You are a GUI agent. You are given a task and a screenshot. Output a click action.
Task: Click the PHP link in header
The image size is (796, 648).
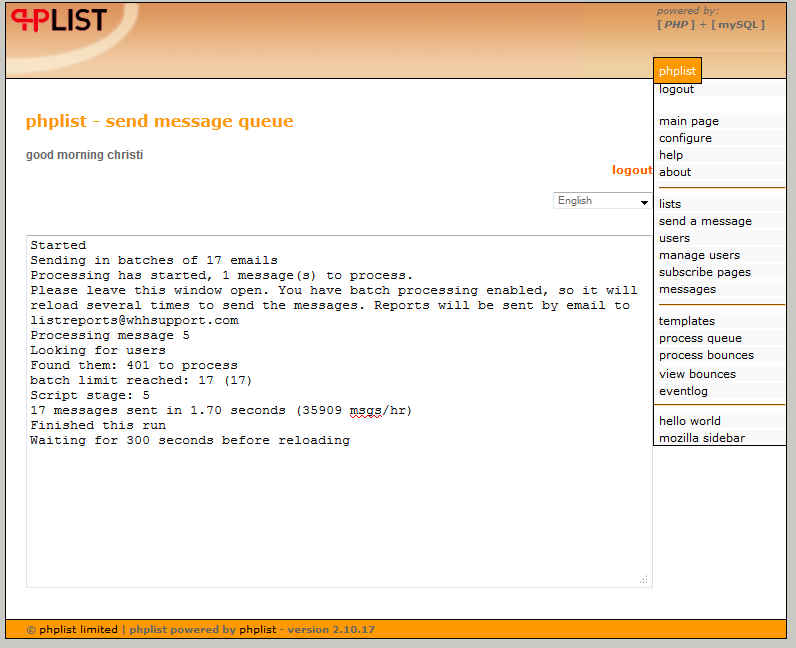pyautogui.click(x=675, y=24)
